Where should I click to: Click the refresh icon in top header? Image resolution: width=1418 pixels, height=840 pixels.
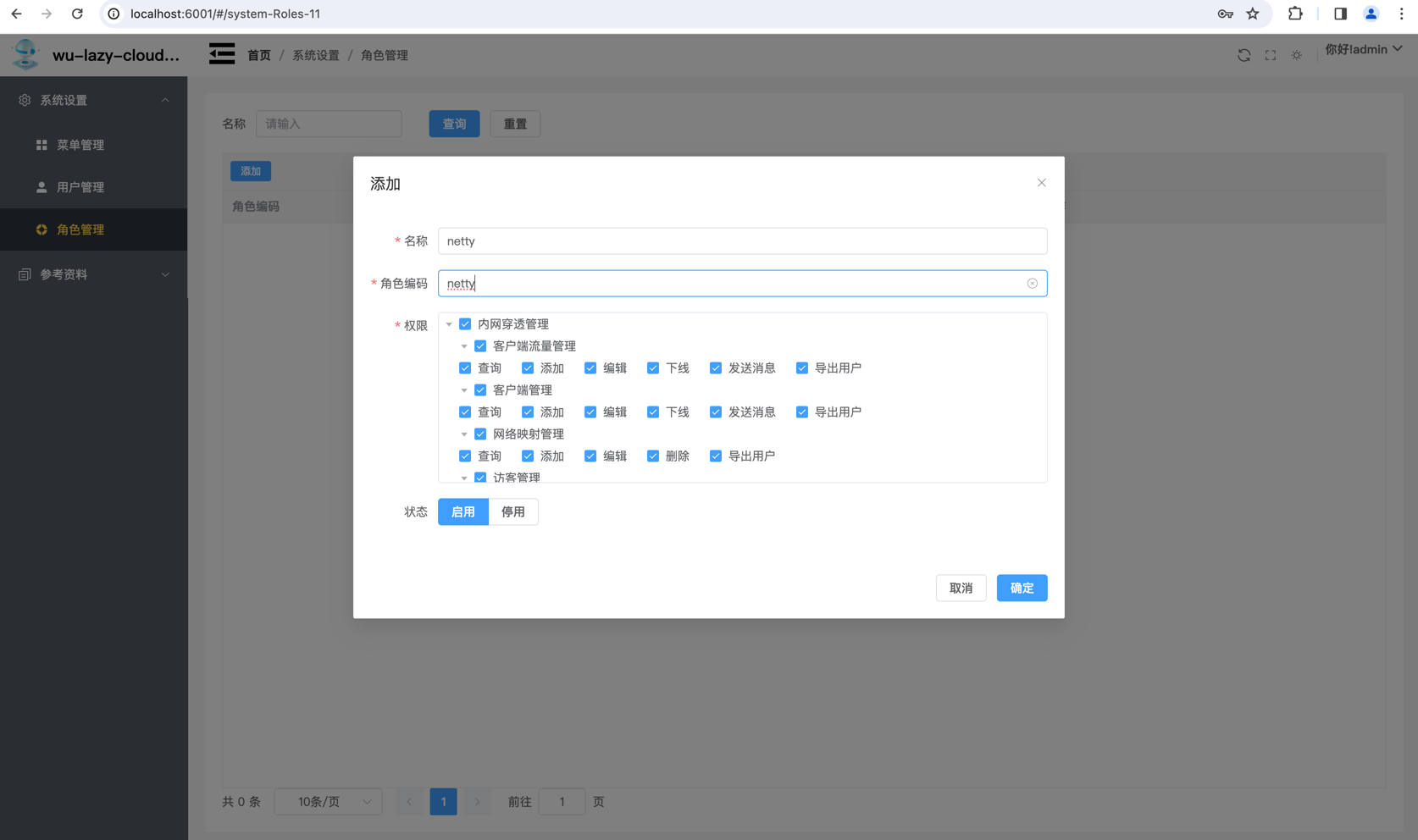click(1244, 55)
